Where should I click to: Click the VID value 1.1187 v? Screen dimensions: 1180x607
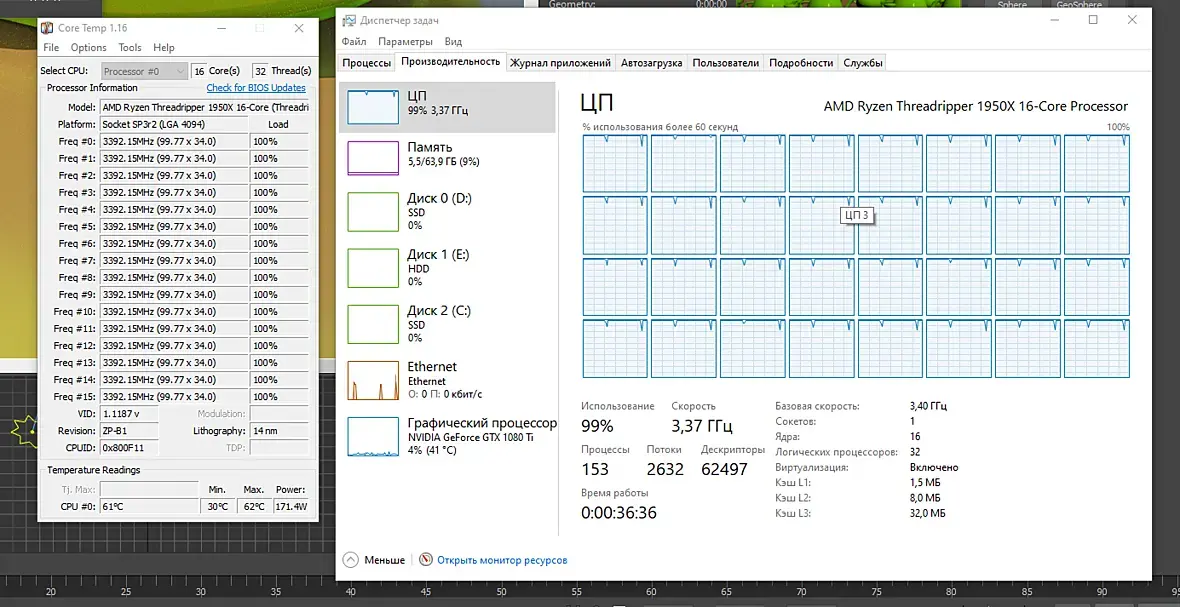[129, 414]
